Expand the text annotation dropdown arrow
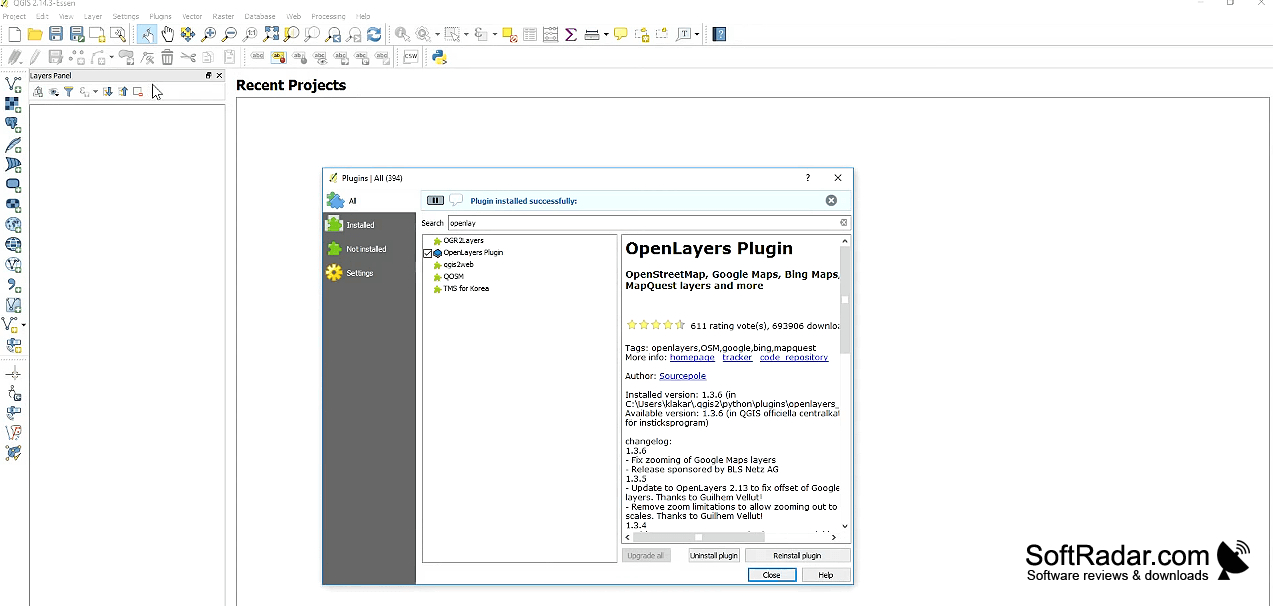This screenshot has height=606, width=1273. (x=697, y=34)
